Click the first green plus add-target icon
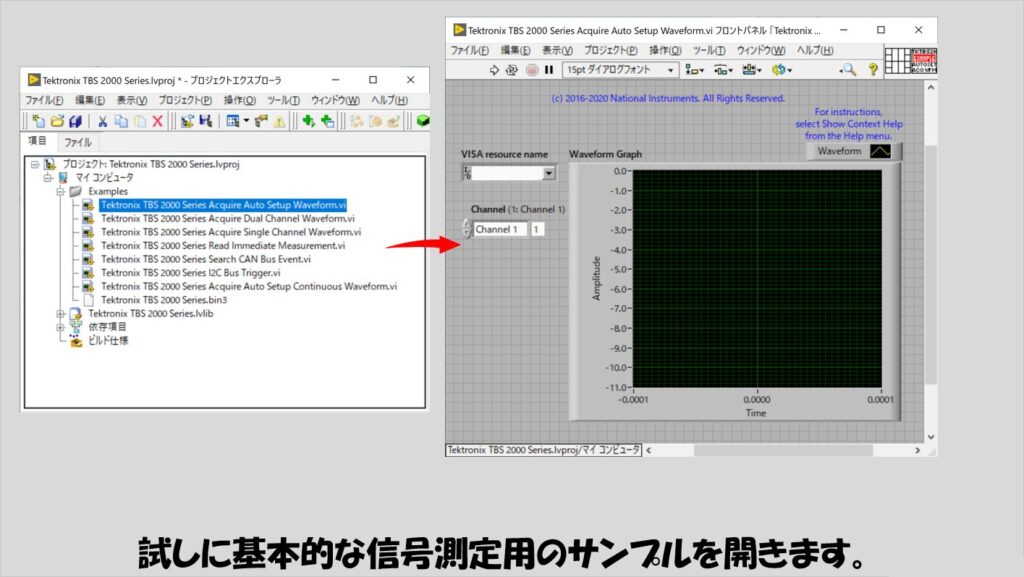The height and width of the screenshot is (577, 1024). [x=308, y=121]
